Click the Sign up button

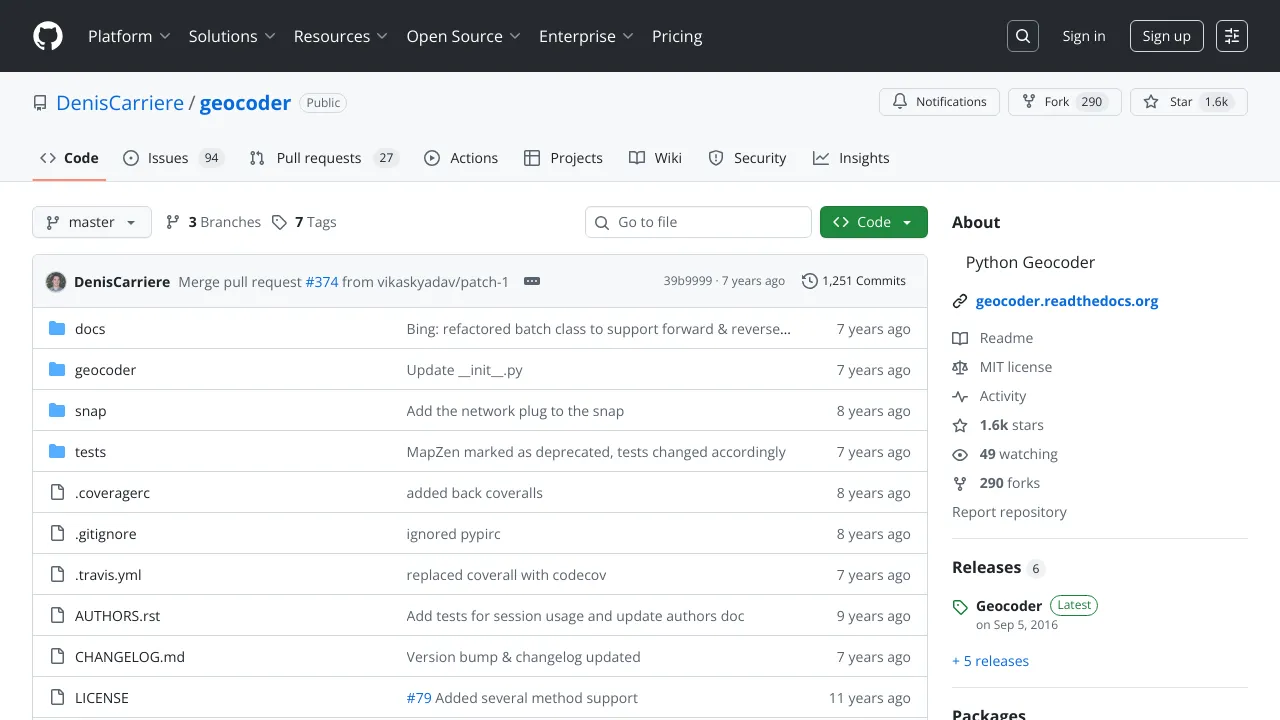(1167, 36)
